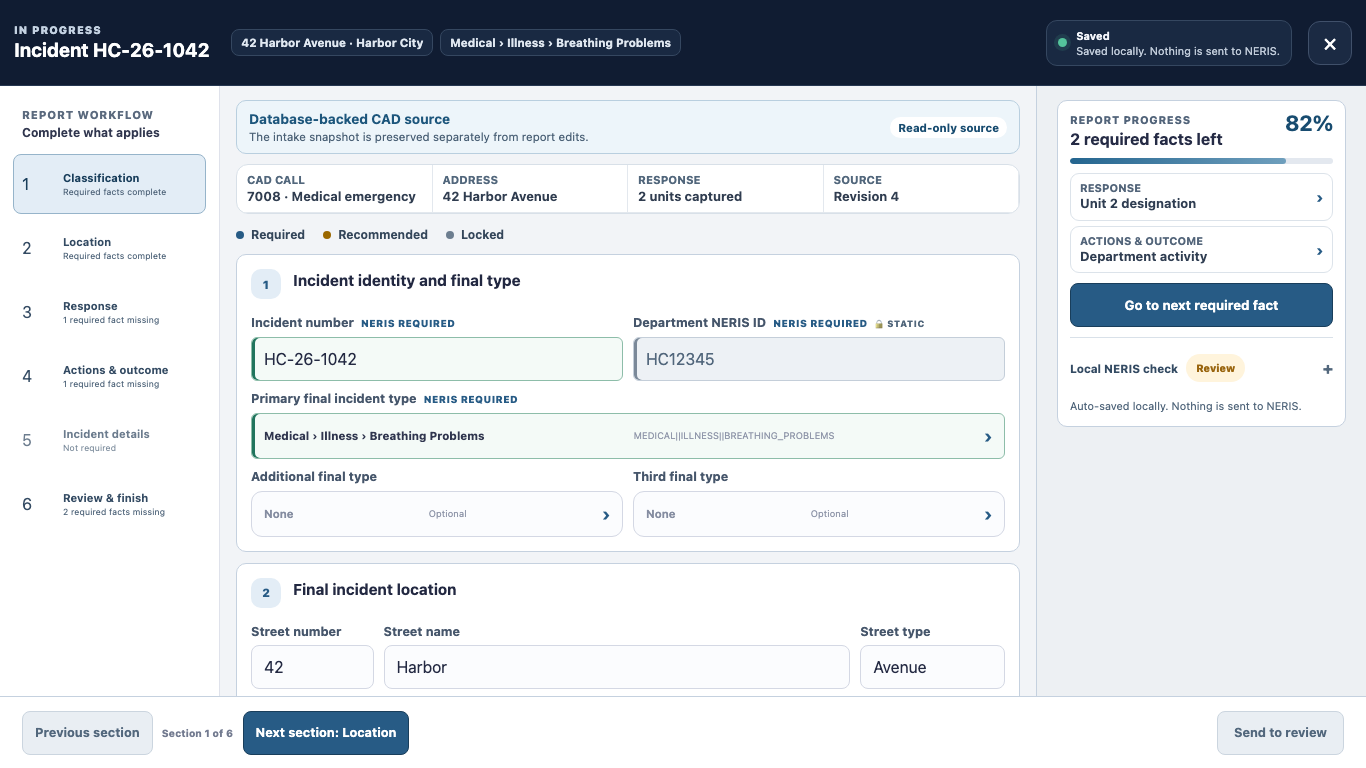Click the Database-backed CAD source heading
The image size is (1366, 768).
tap(349, 119)
